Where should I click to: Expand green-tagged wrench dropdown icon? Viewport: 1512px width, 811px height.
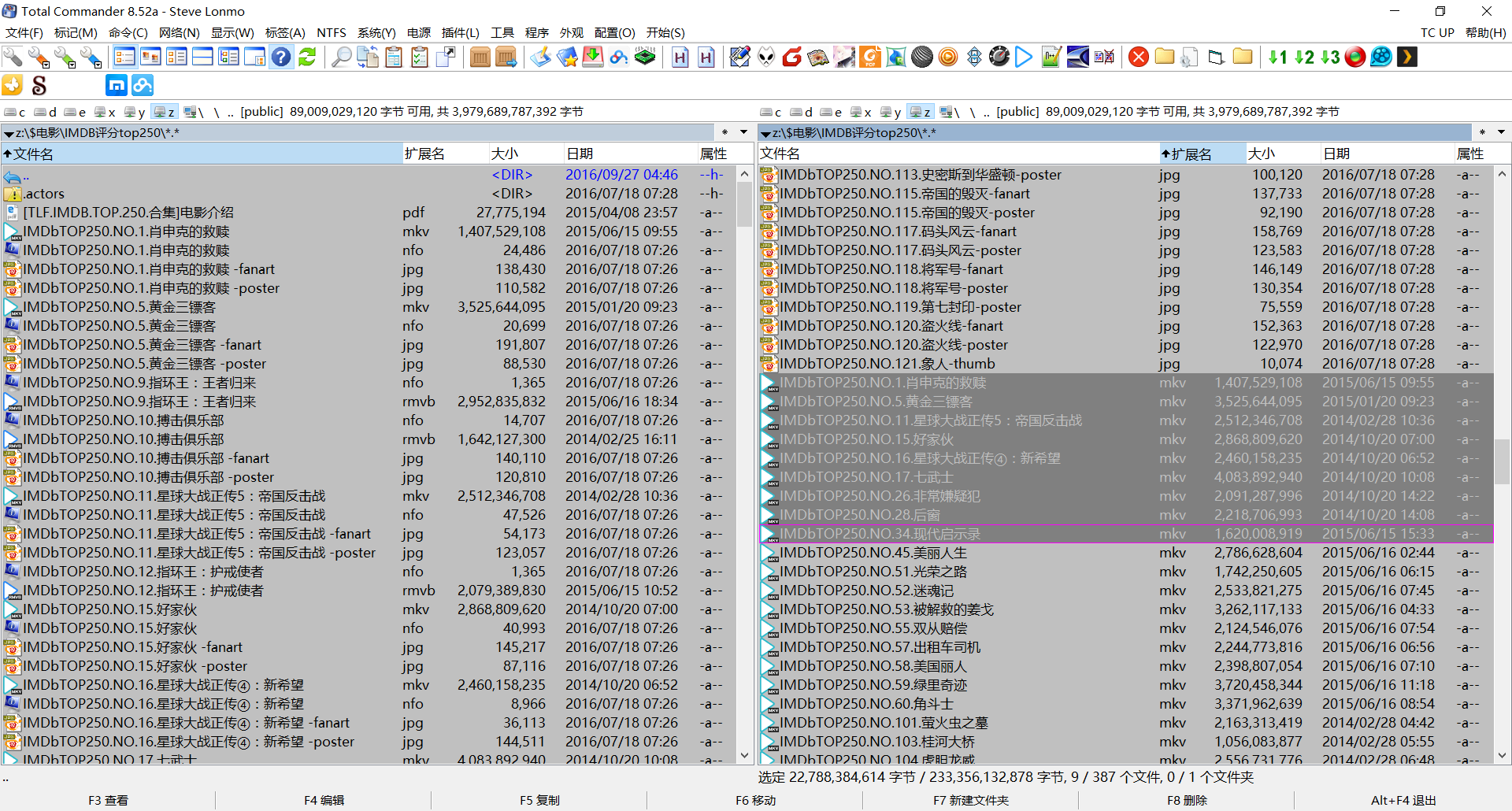point(65,57)
